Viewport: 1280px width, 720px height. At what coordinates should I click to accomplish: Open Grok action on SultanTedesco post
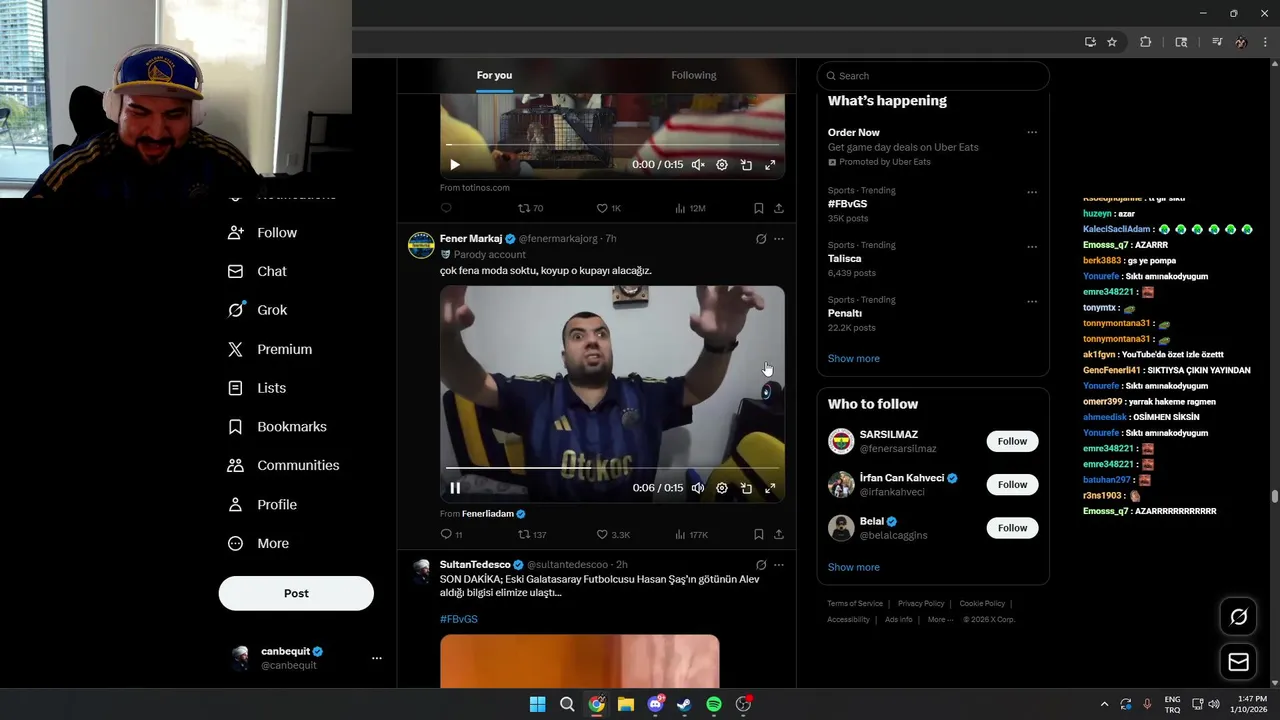tap(761, 565)
